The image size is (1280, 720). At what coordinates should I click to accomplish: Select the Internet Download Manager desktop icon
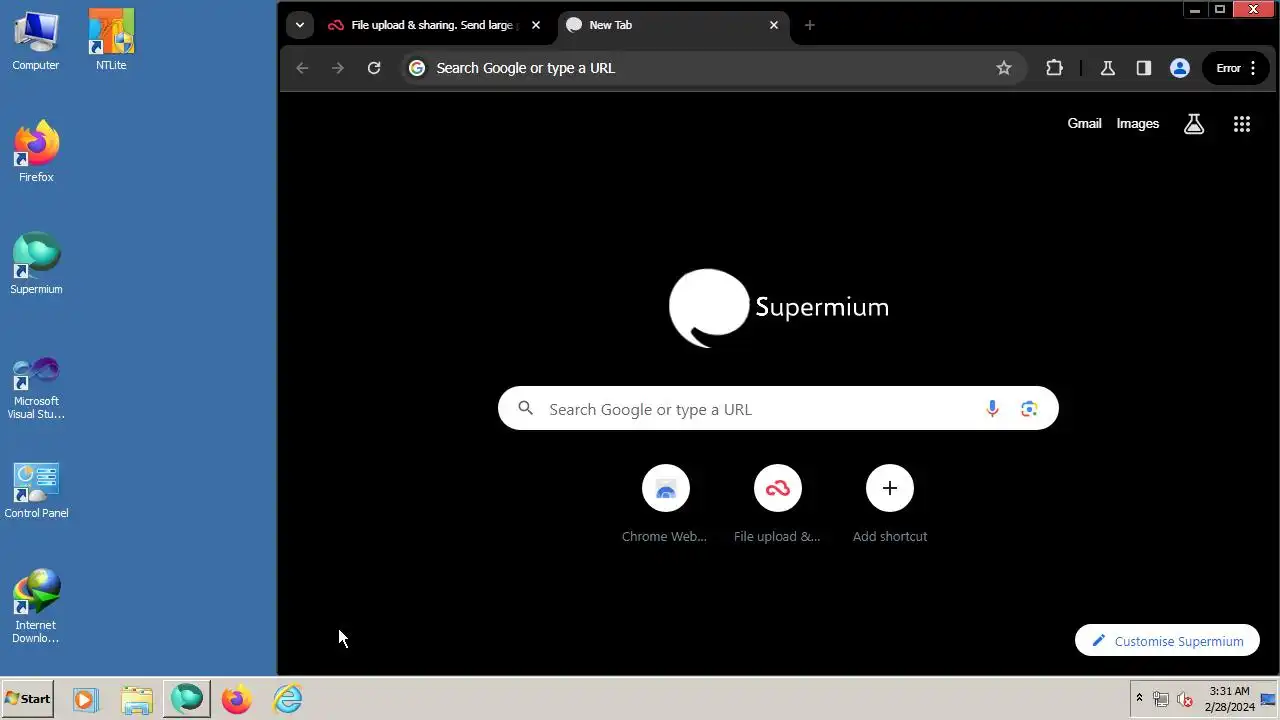click(36, 606)
